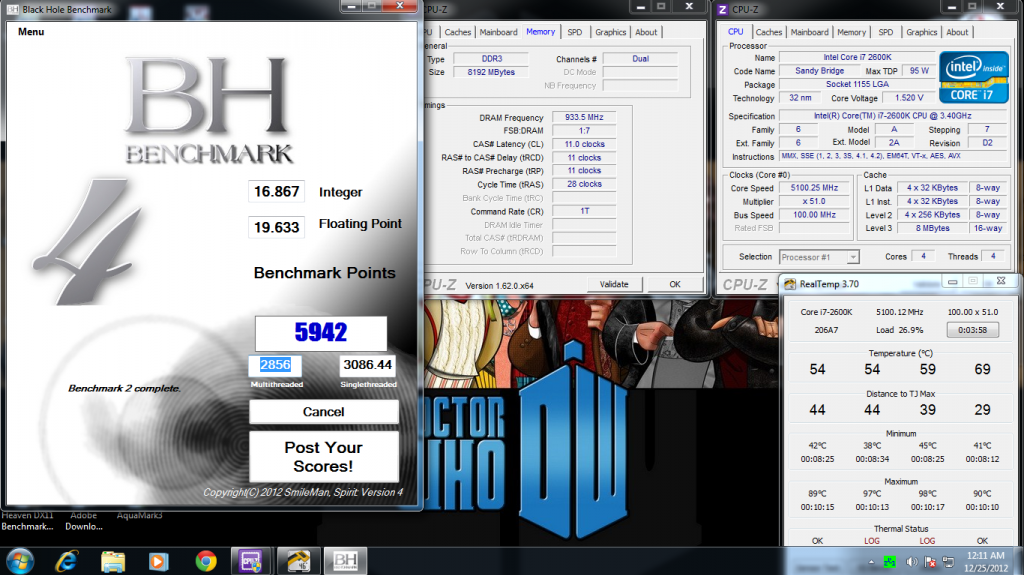
Task: Open Windows Explorer folder icon in taskbar
Action: [x=113, y=561]
